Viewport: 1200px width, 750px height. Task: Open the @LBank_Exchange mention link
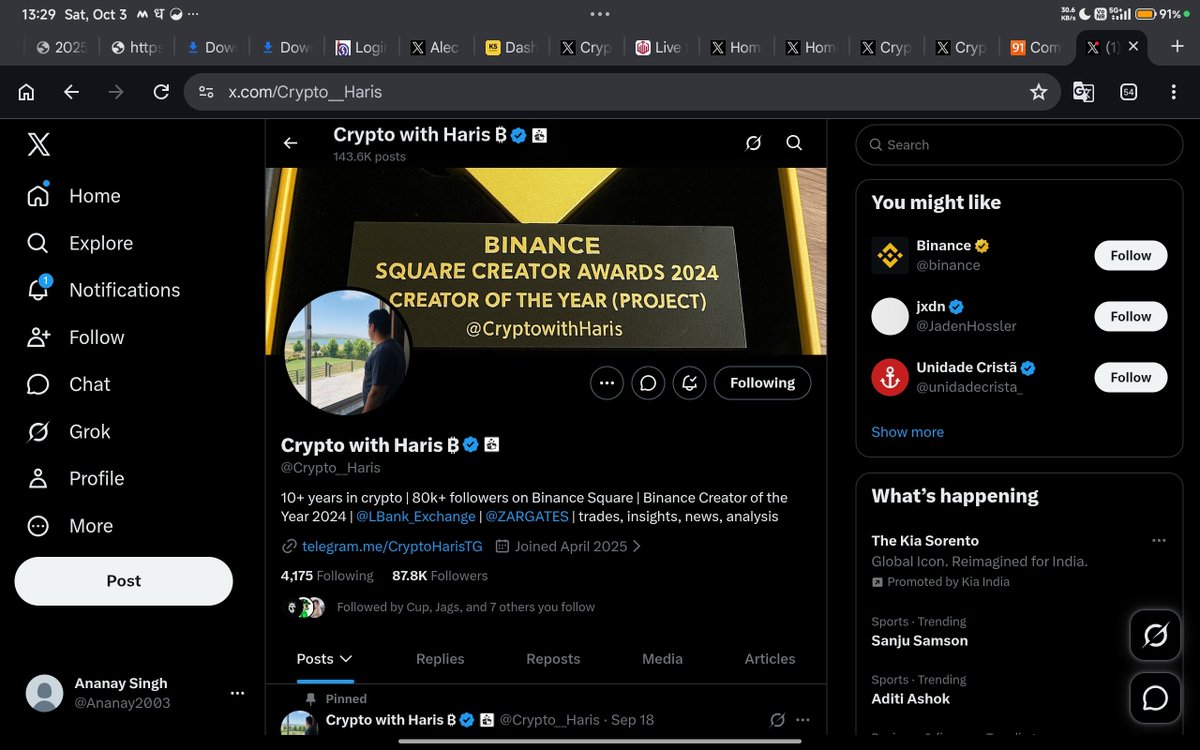pyautogui.click(x=416, y=517)
